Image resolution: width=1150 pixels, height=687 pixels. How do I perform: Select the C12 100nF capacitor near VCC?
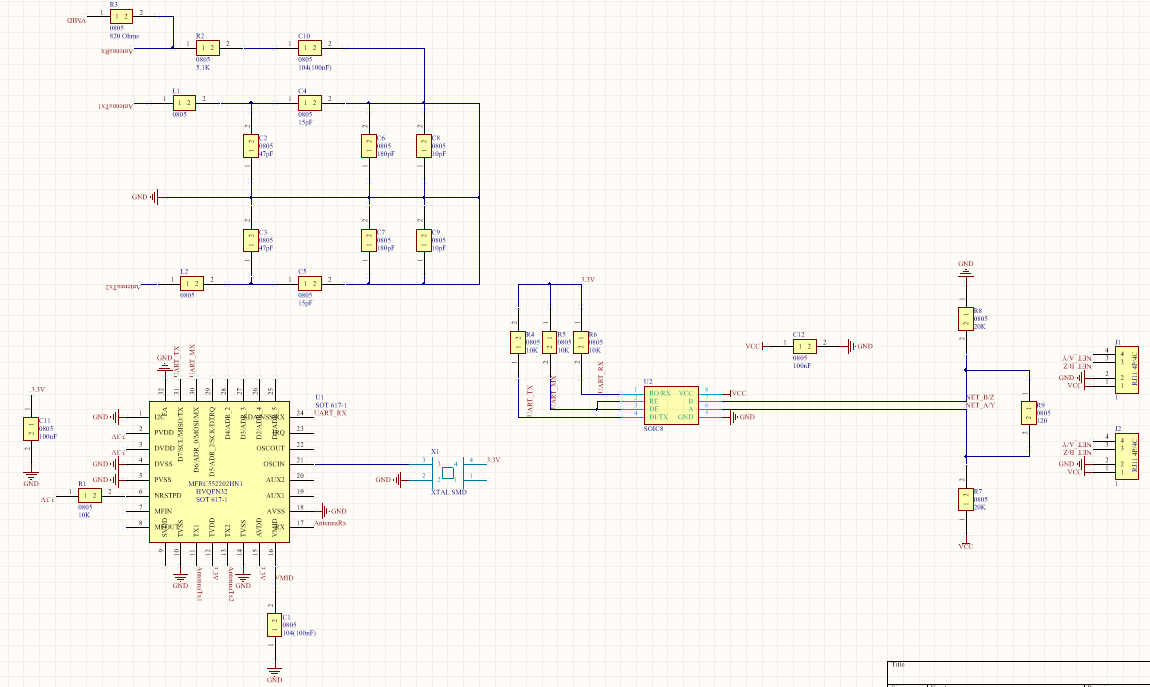click(x=805, y=346)
